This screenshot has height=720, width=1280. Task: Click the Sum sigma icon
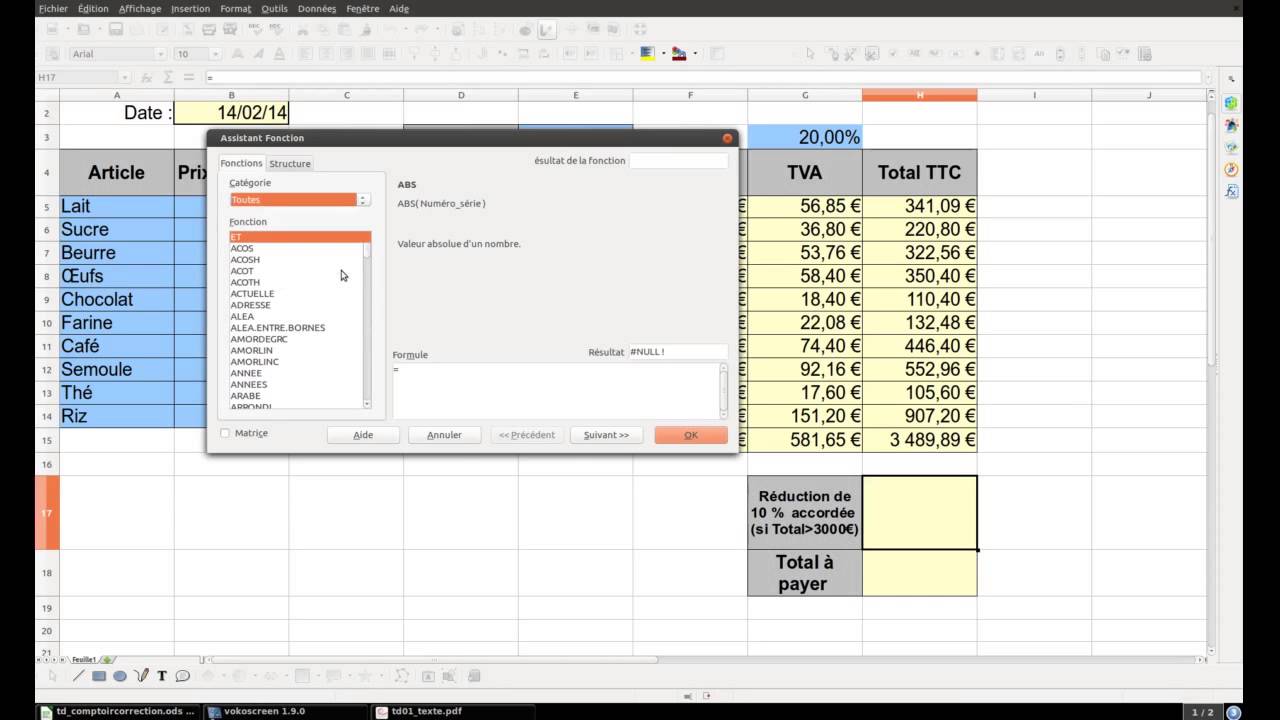click(x=168, y=77)
